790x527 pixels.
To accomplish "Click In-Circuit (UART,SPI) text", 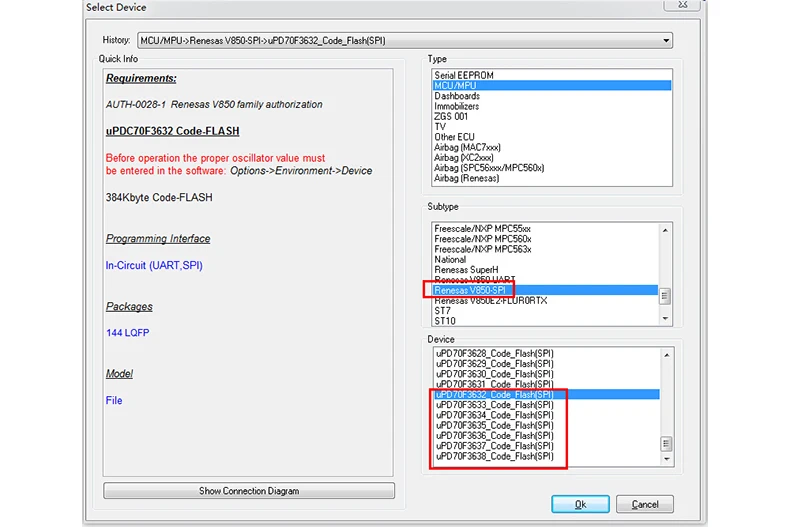I will (154, 266).
